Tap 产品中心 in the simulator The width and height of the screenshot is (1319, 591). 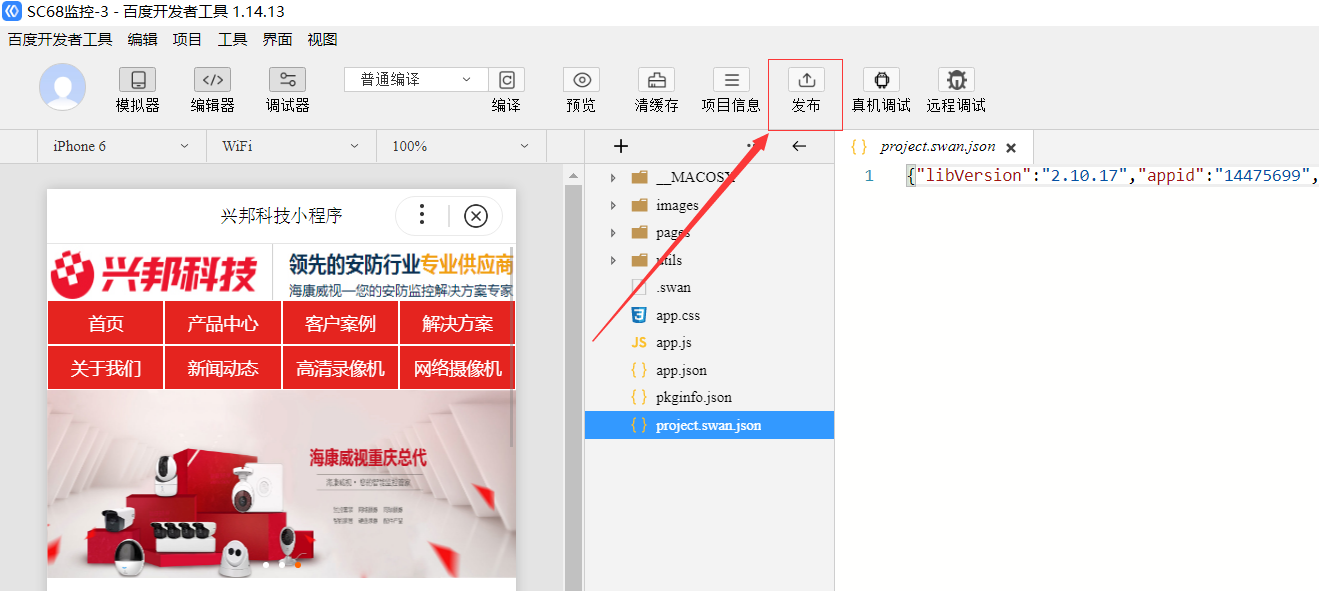pyautogui.click(x=222, y=323)
